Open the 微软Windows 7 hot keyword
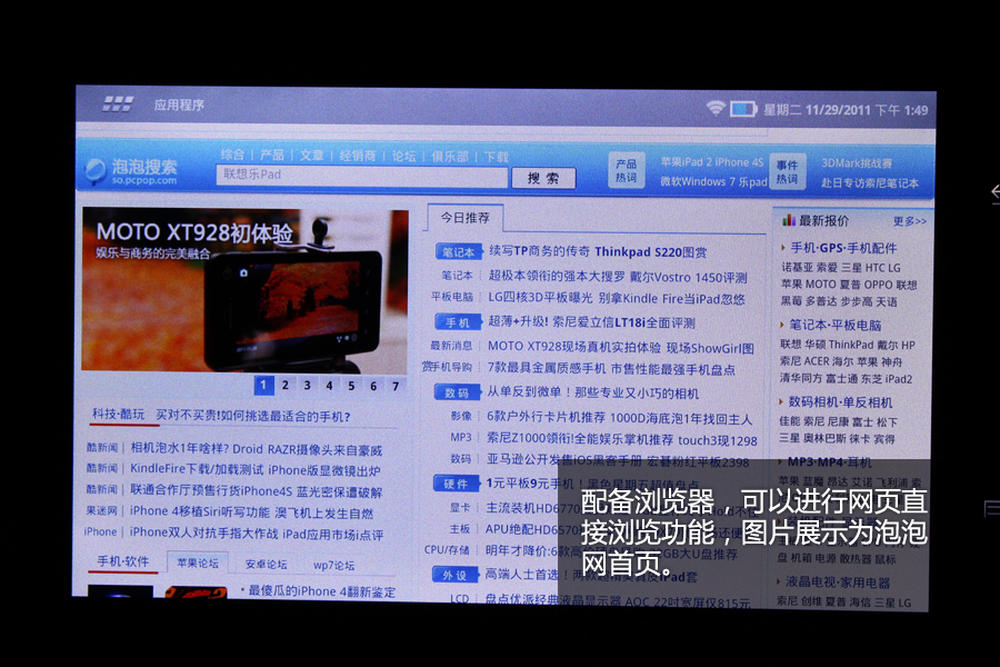1000x667 pixels. click(x=698, y=182)
